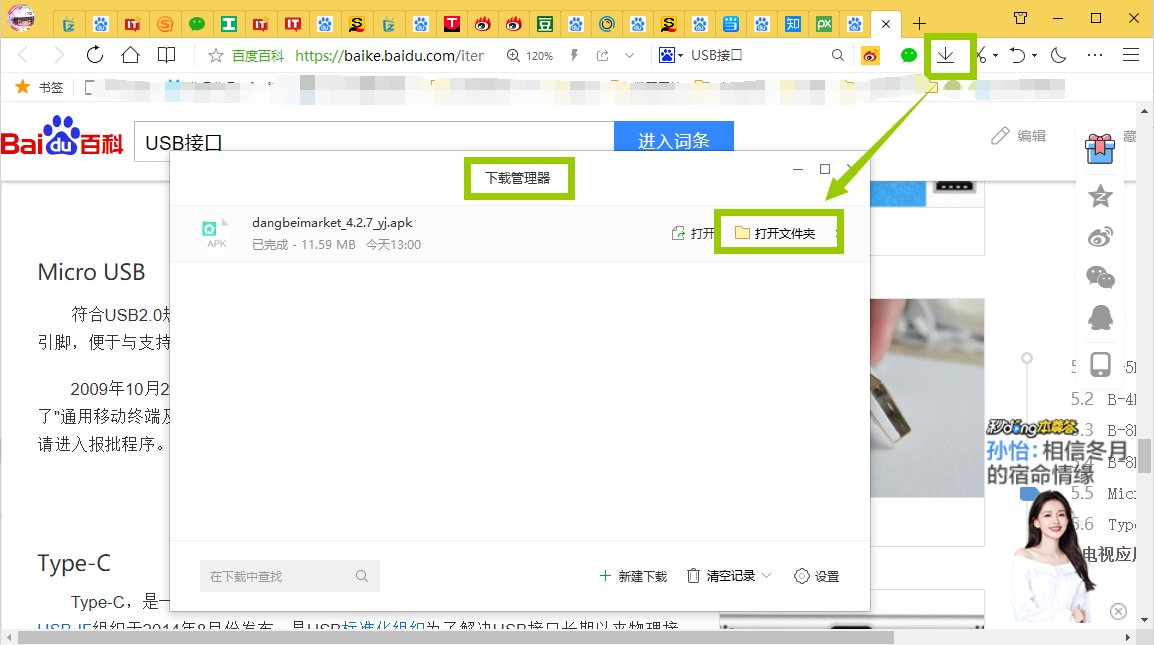Open the Weibo extension icon in the toolbar
The image size is (1154, 645).
tap(870, 55)
